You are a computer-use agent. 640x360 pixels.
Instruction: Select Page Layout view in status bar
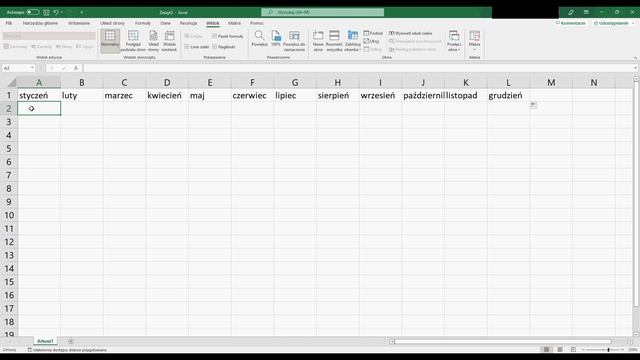tap(560, 349)
